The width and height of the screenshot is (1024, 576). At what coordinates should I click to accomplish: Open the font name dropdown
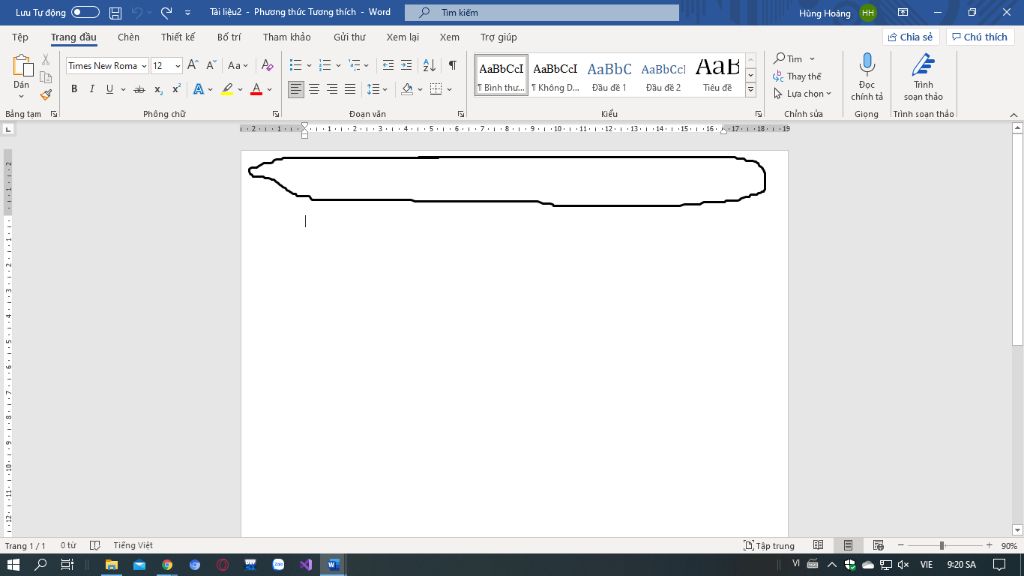(144, 66)
